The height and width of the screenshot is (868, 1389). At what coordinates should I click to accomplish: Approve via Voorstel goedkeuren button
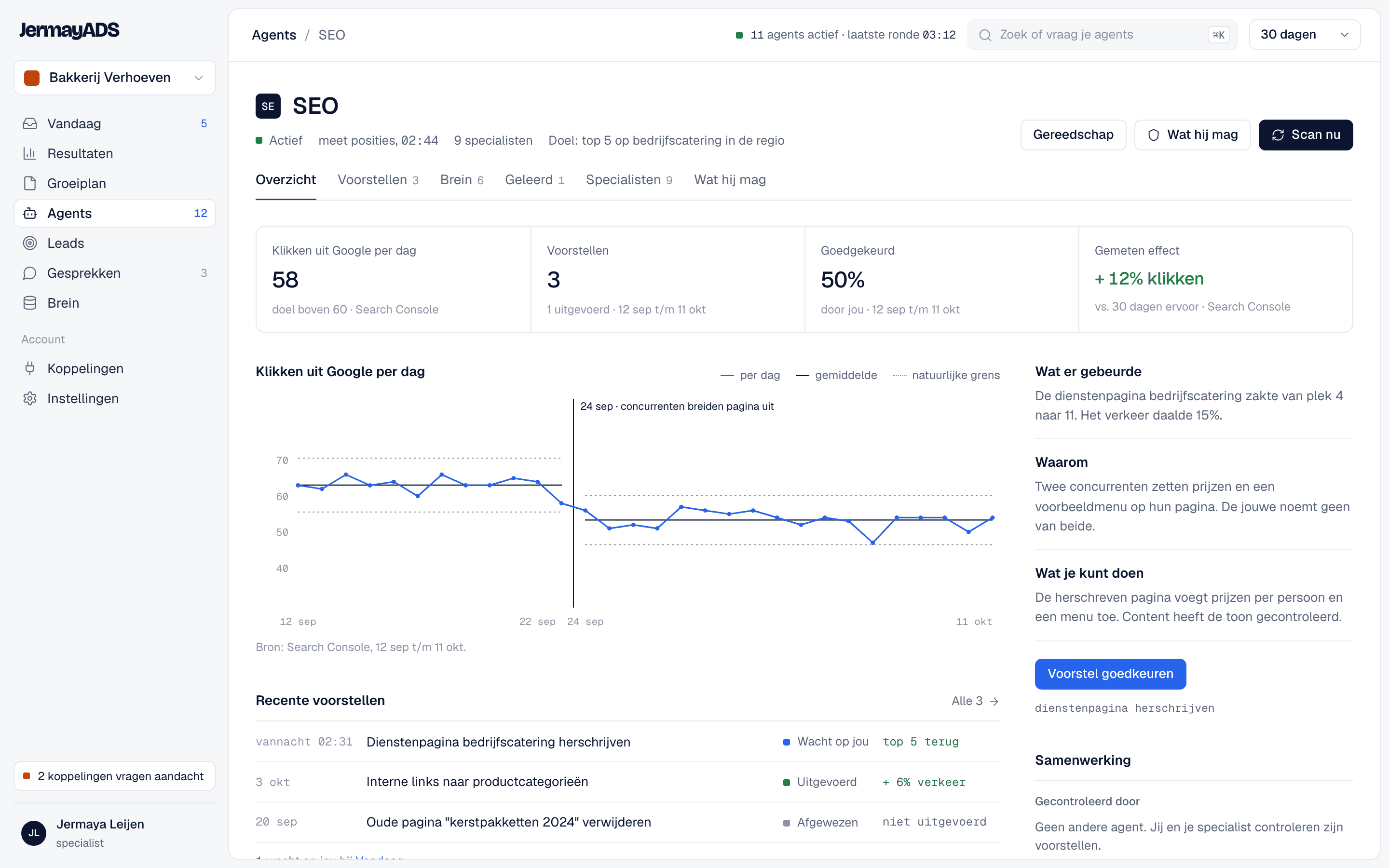1110,674
